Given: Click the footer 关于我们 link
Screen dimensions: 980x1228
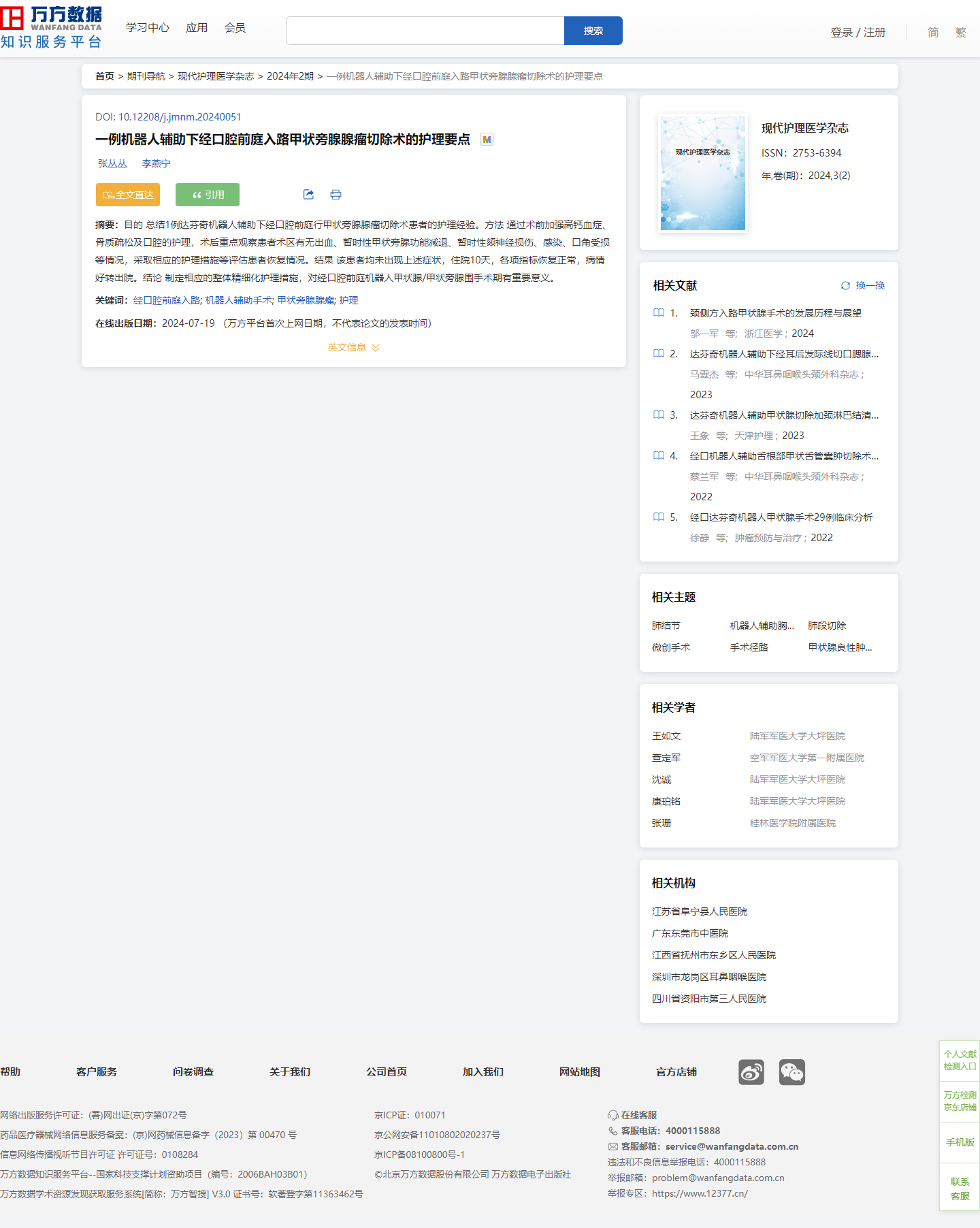Looking at the screenshot, I should 290,1072.
